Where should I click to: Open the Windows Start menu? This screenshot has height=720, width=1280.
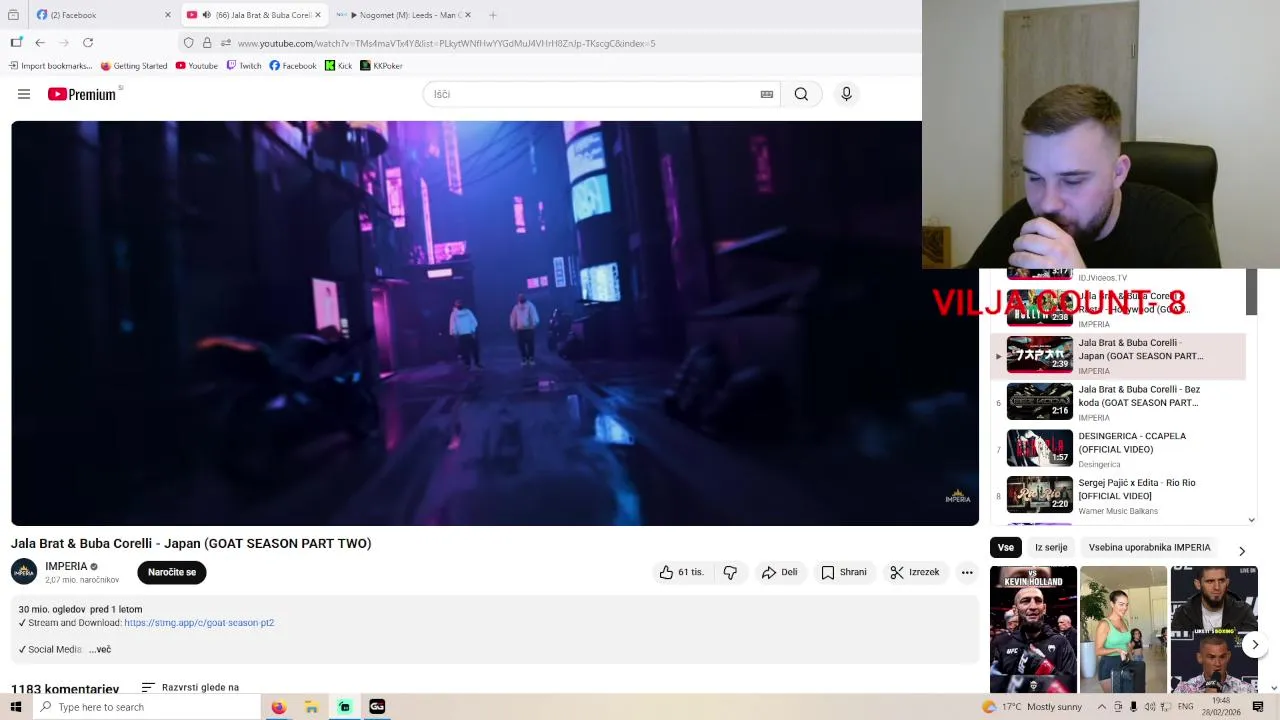[x=16, y=707]
